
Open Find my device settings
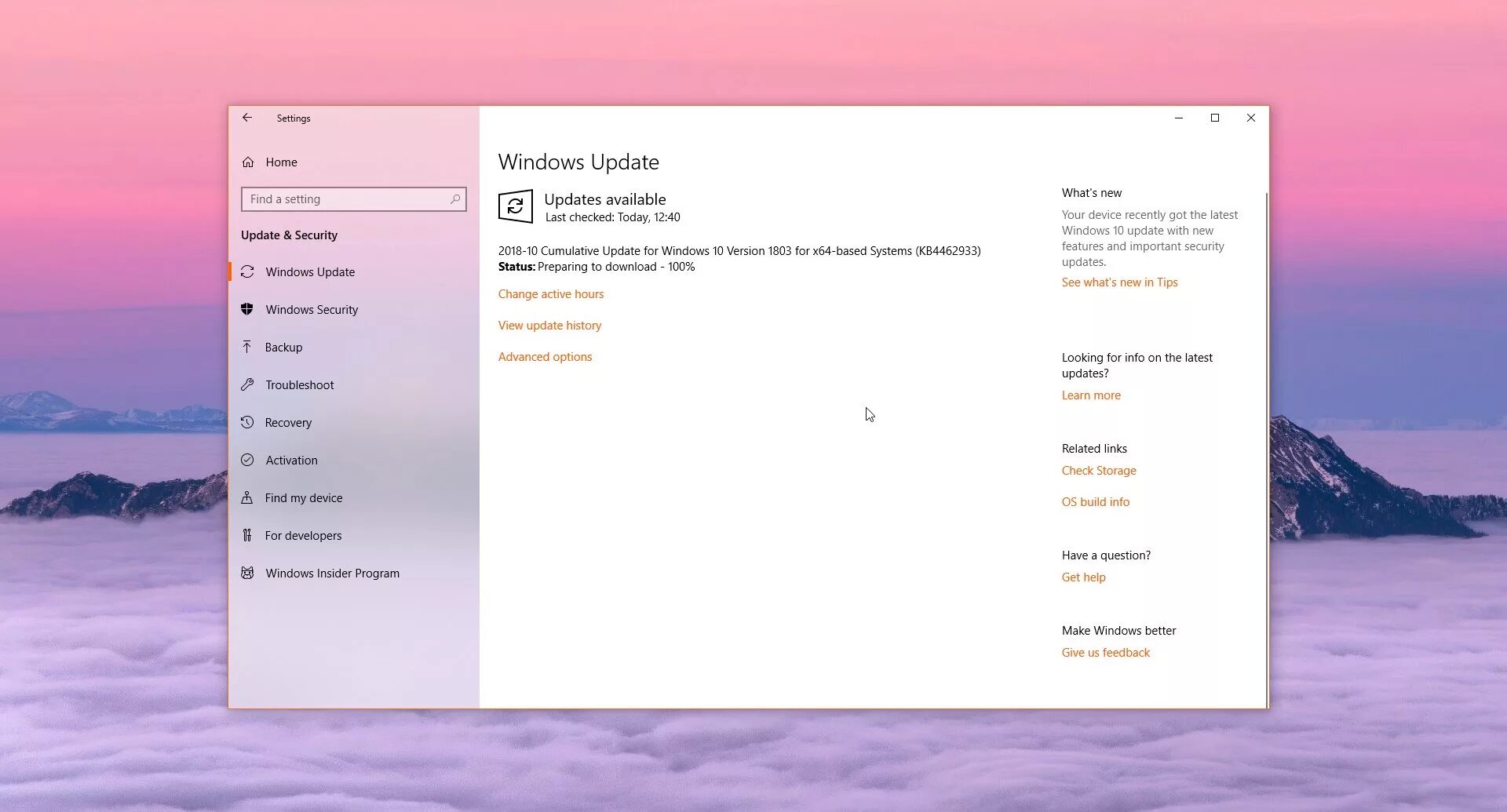pyautogui.click(x=304, y=497)
